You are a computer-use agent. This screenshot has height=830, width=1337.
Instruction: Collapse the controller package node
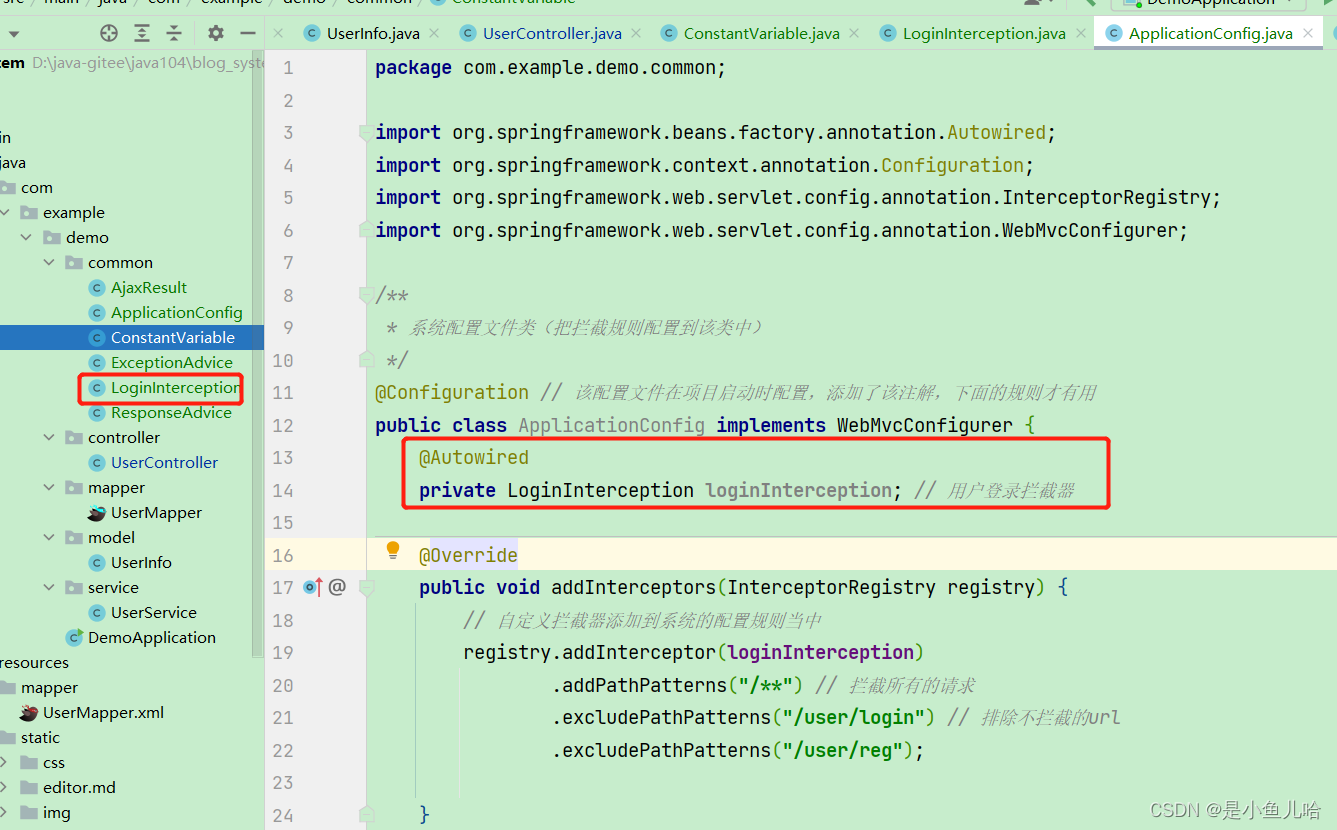(50, 437)
